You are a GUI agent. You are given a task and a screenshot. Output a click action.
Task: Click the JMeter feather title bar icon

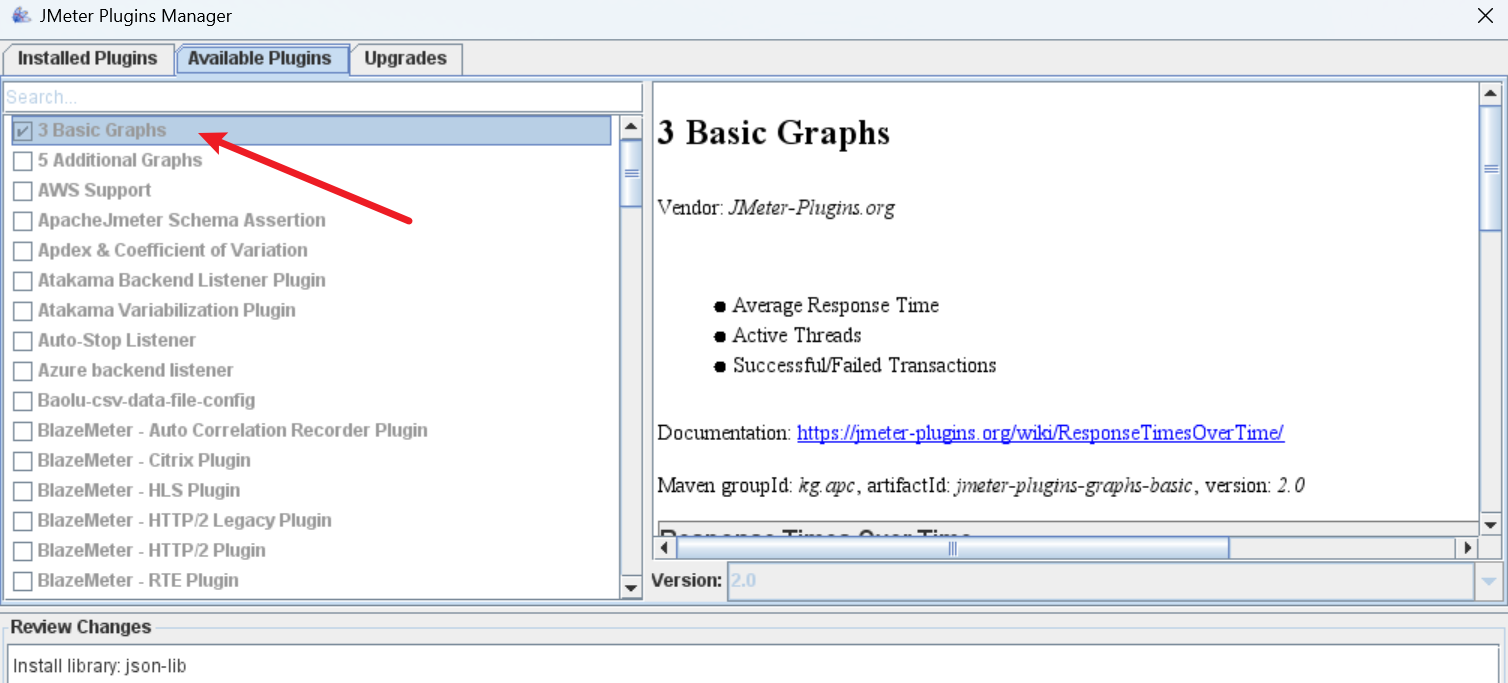pyautogui.click(x=21, y=16)
